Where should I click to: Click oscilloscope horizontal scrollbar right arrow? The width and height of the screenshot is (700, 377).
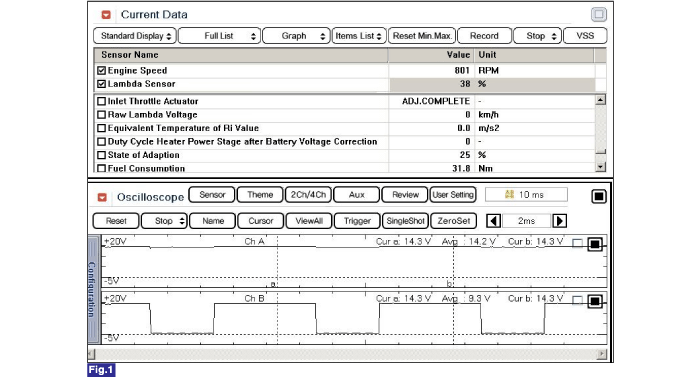click(602, 354)
